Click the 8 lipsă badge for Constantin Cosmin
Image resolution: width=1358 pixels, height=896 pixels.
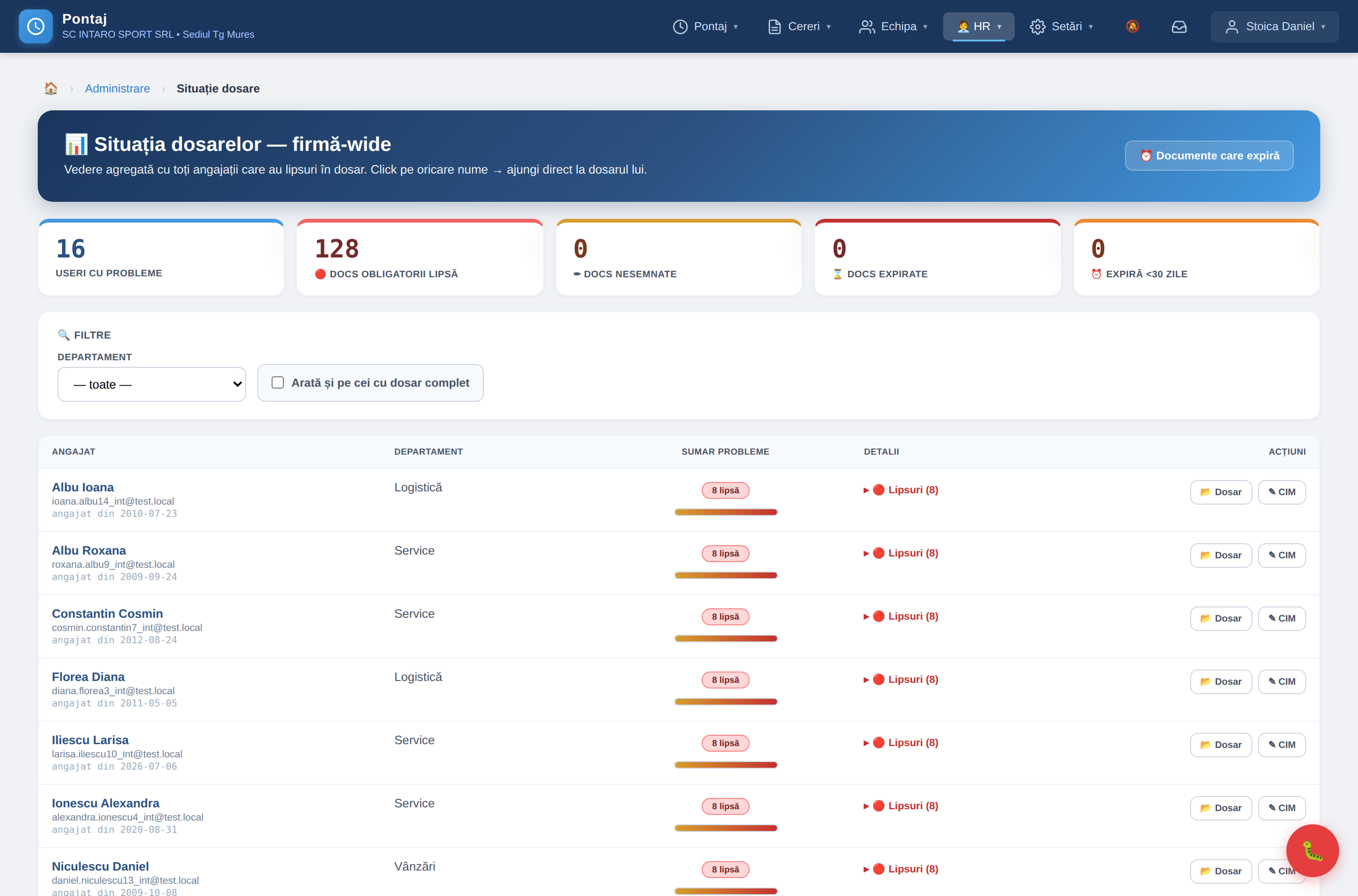[x=726, y=616]
